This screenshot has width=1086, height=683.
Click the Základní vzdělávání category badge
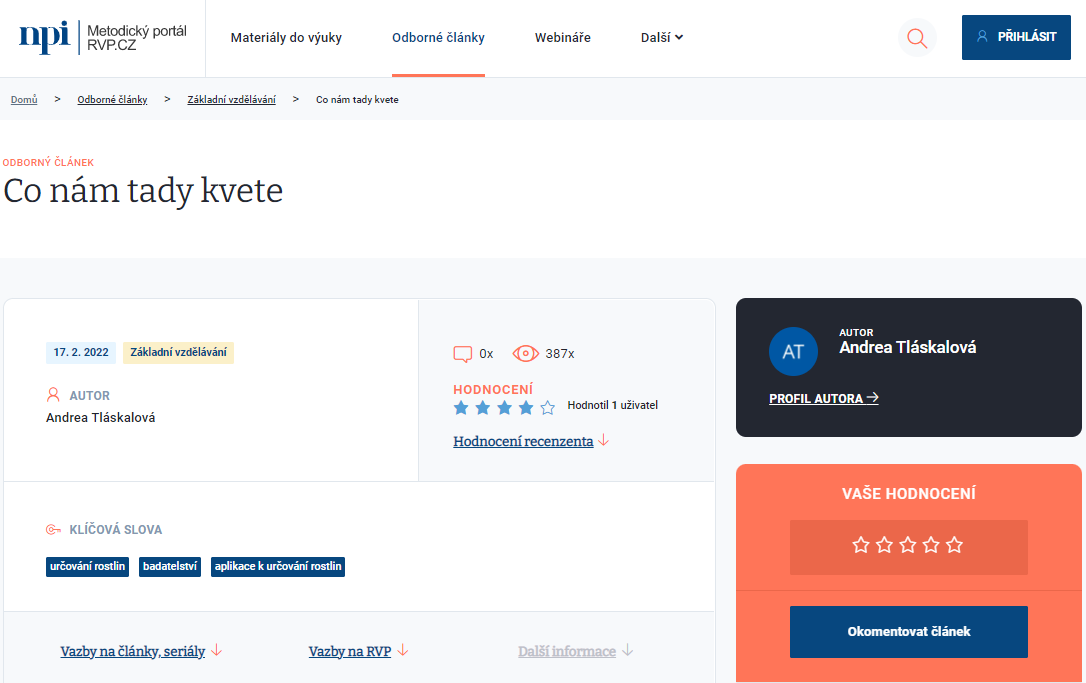coord(178,352)
